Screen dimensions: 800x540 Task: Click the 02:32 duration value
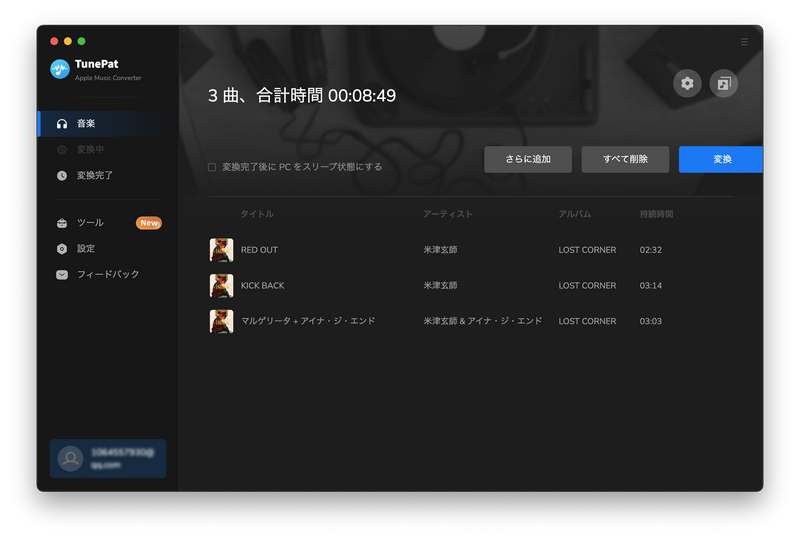651,250
